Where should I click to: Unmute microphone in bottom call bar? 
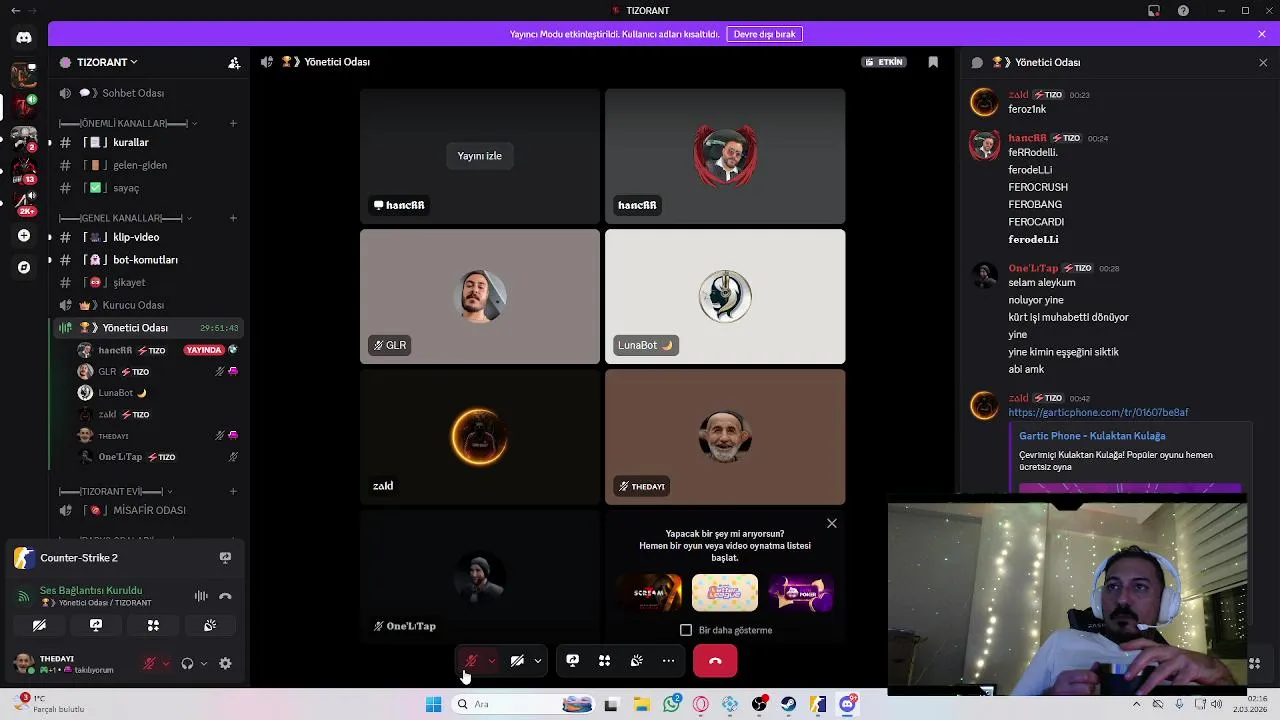point(470,661)
